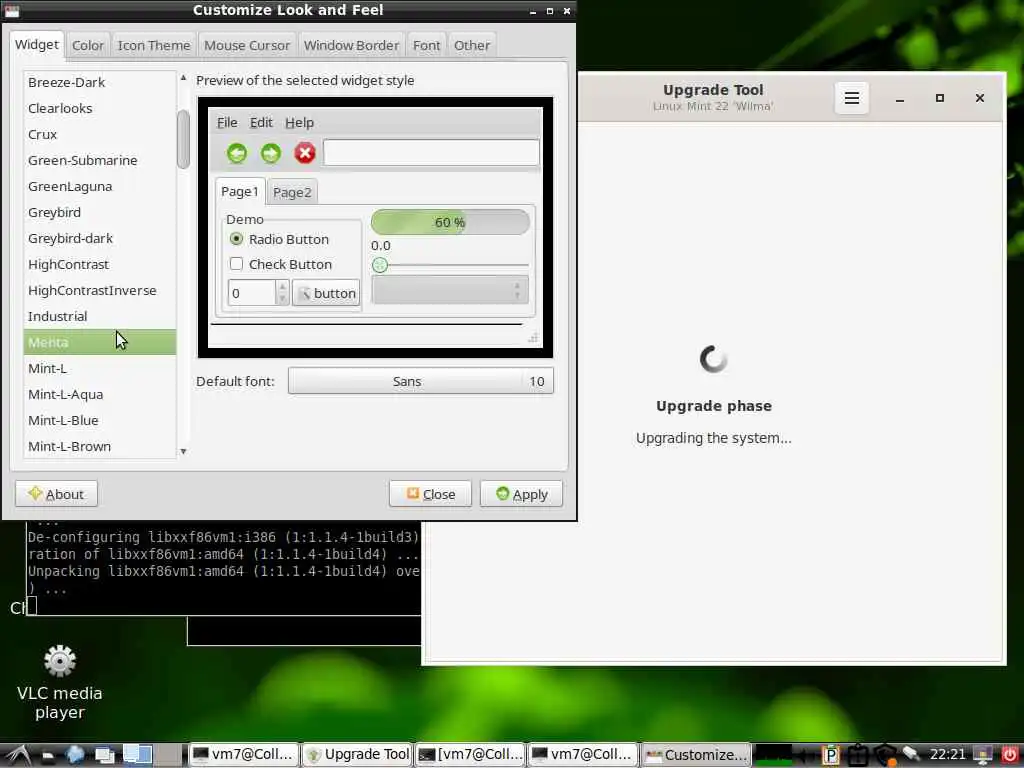This screenshot has height=768, width=1024.
Task: Select the Greybird theme
Action: (100, 213)
